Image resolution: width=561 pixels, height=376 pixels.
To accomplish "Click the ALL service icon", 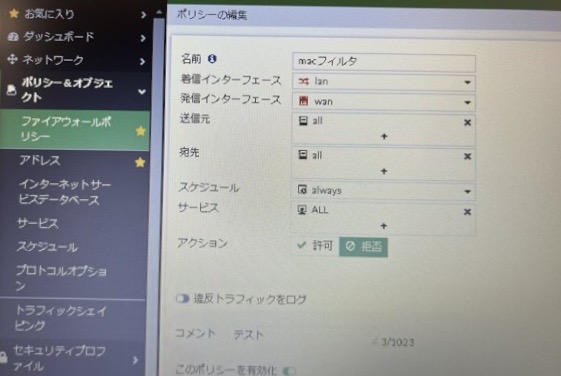I will click(302, 210).
